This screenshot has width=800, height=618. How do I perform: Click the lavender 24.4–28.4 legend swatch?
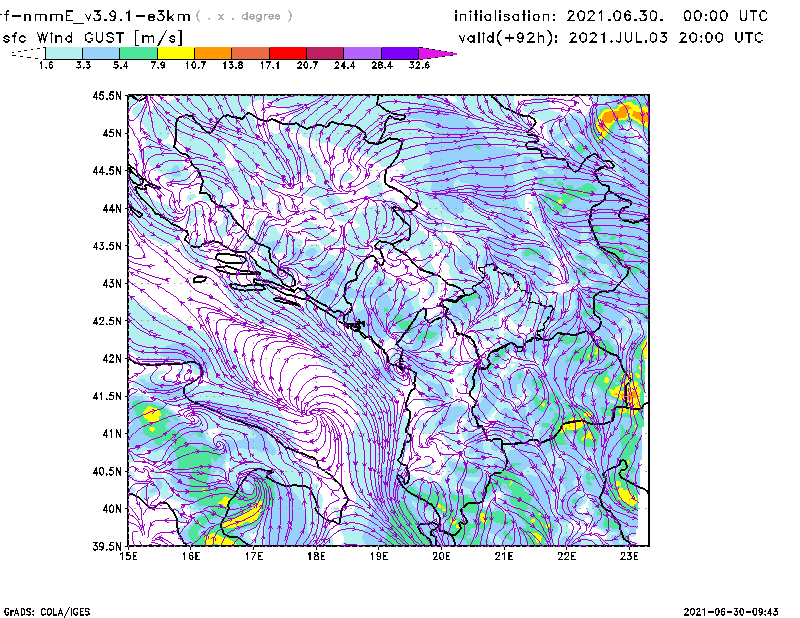pyautogui.click(x=363, y=53)
